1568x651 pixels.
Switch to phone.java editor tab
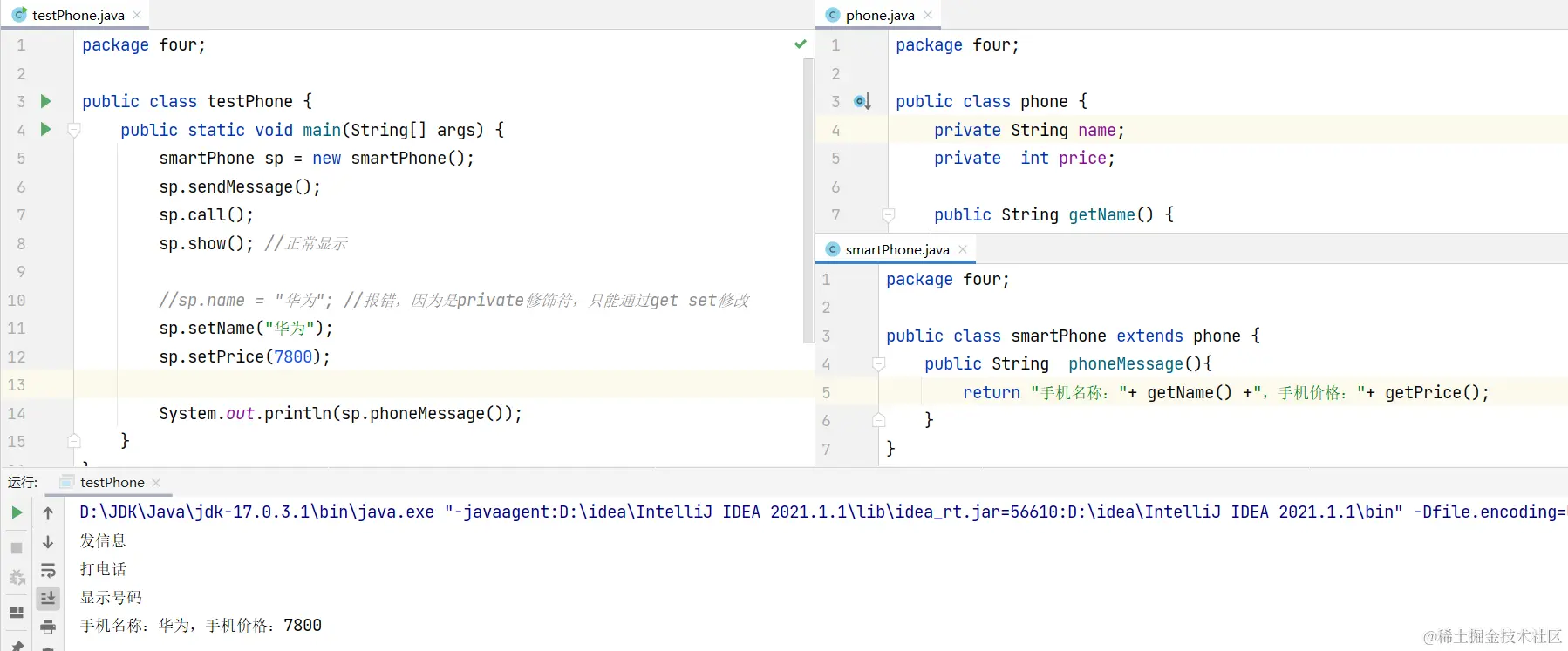coord(880,15)
